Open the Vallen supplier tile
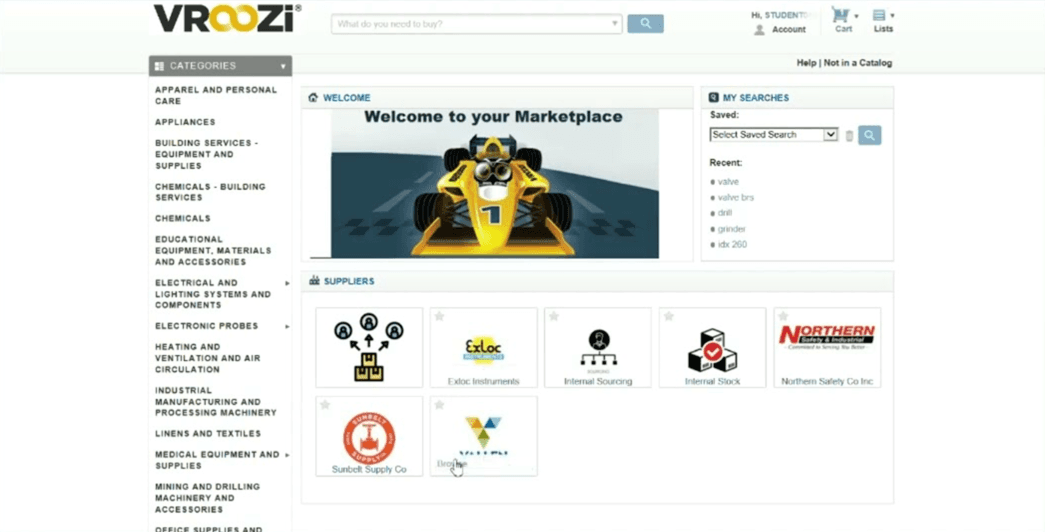The height and width of the screenshot is (532, 1045). pos(484,436)
